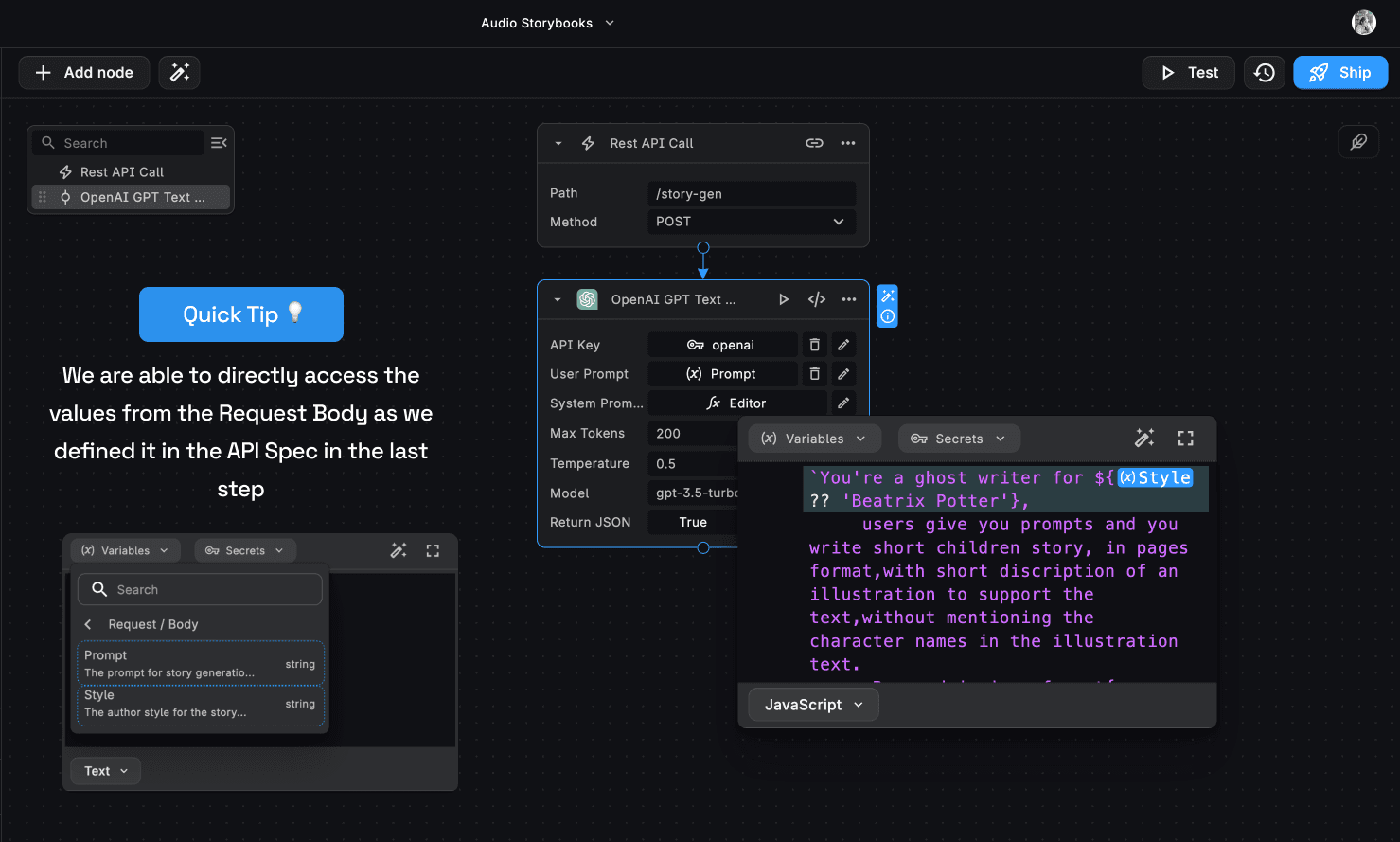The width and height of the screenshot is (1400, 842).
Task: Toggle the node list collapse icon next to Search
Action: pos(219,143)
